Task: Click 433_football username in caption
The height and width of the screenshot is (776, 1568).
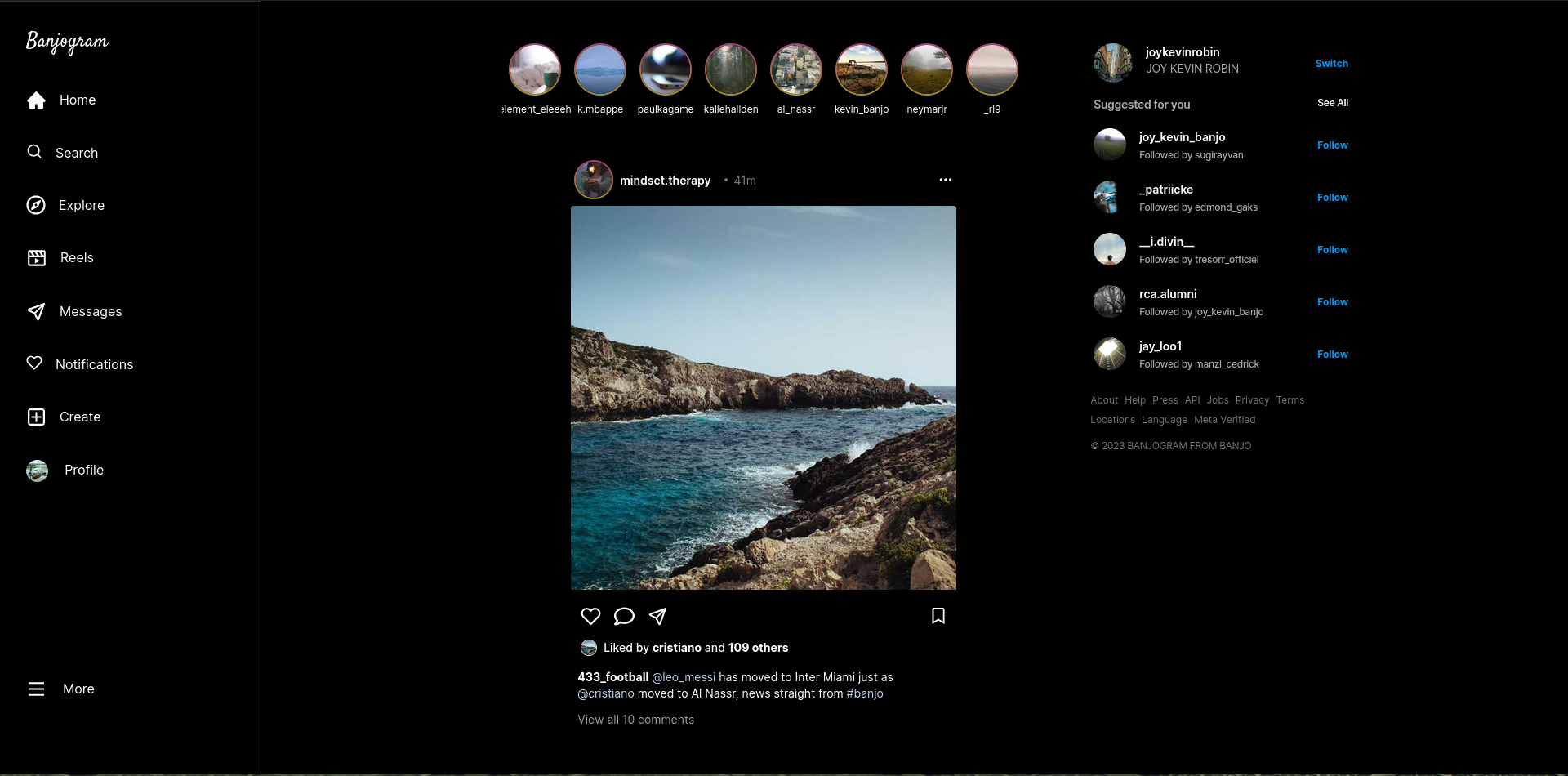Action: (x=613, y=677)
